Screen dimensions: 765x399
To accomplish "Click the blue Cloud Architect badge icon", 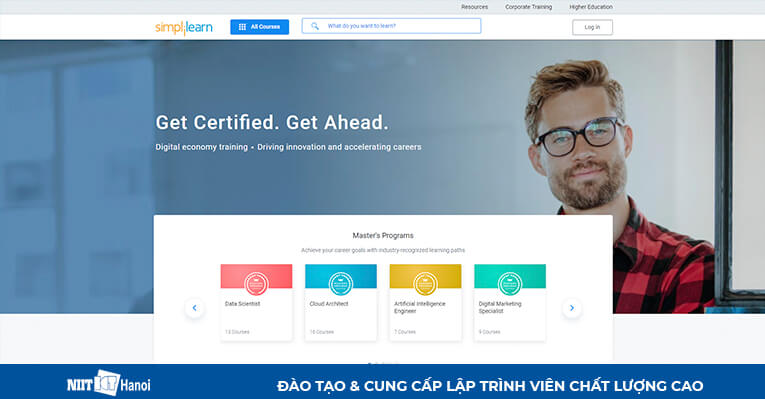I will pyautogui.click(x=341, y=284).
